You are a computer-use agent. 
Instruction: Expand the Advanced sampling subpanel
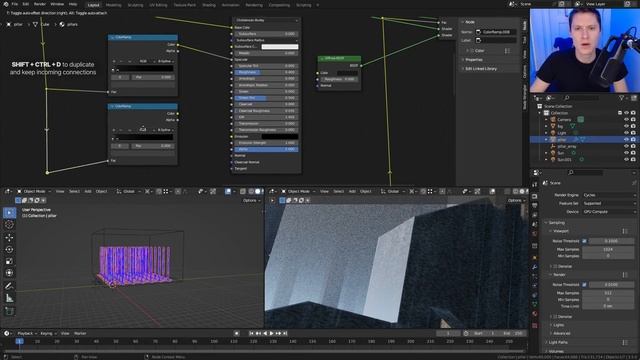pos(561,333)
